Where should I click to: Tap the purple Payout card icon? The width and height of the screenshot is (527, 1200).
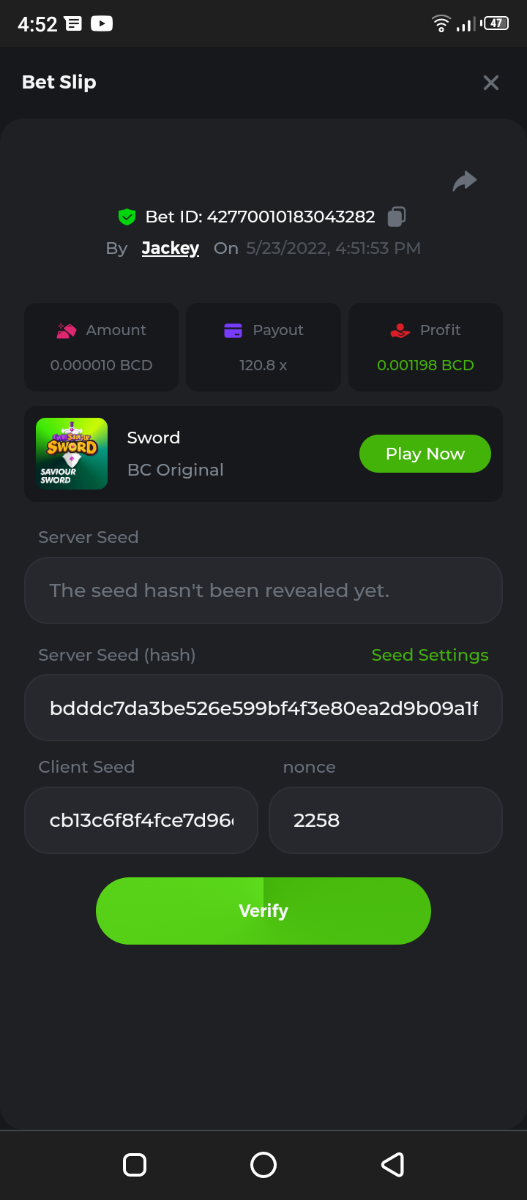coord(233,330)
